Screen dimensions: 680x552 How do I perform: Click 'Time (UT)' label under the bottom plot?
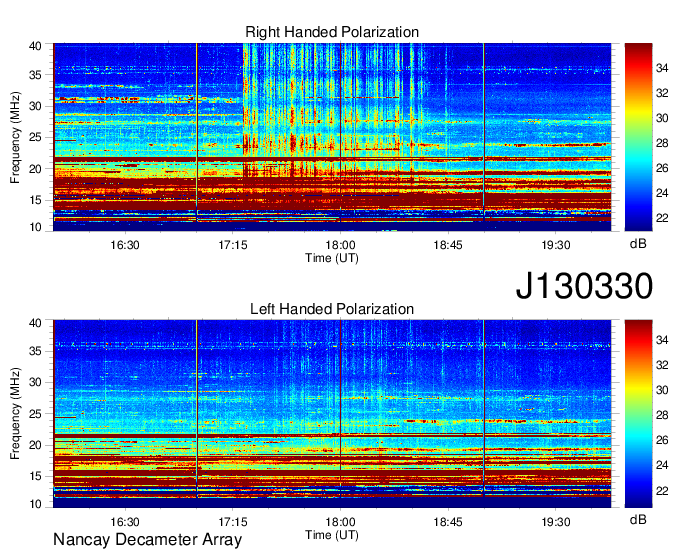[332, 535]
